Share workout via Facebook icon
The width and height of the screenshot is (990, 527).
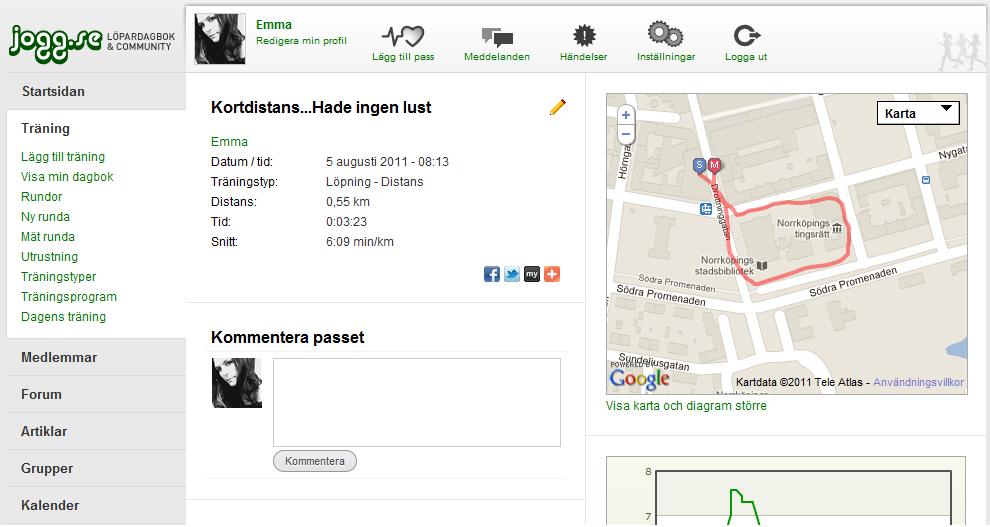pyautogui.click(x=492, y=274)
